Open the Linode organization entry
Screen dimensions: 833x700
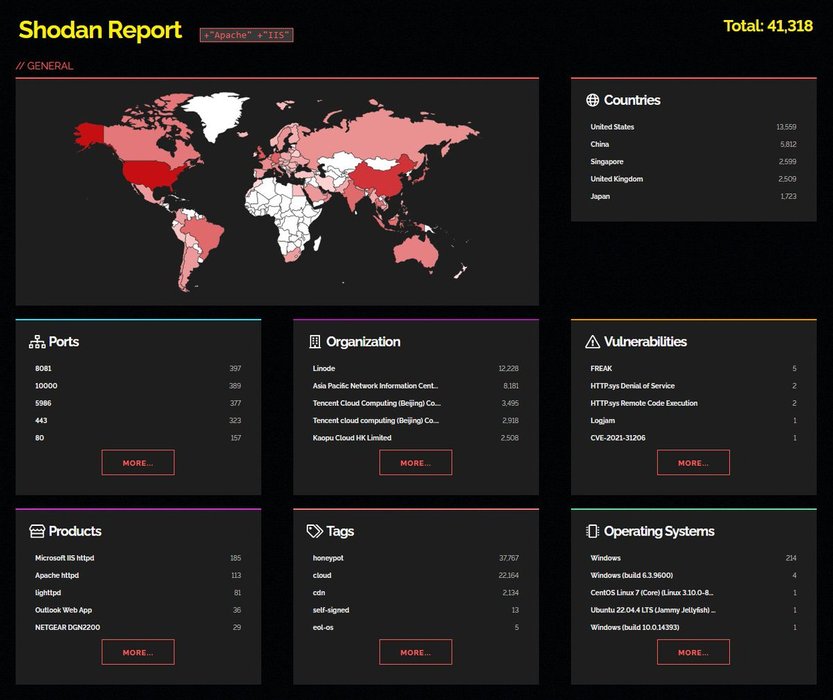(x=324, y=368)
